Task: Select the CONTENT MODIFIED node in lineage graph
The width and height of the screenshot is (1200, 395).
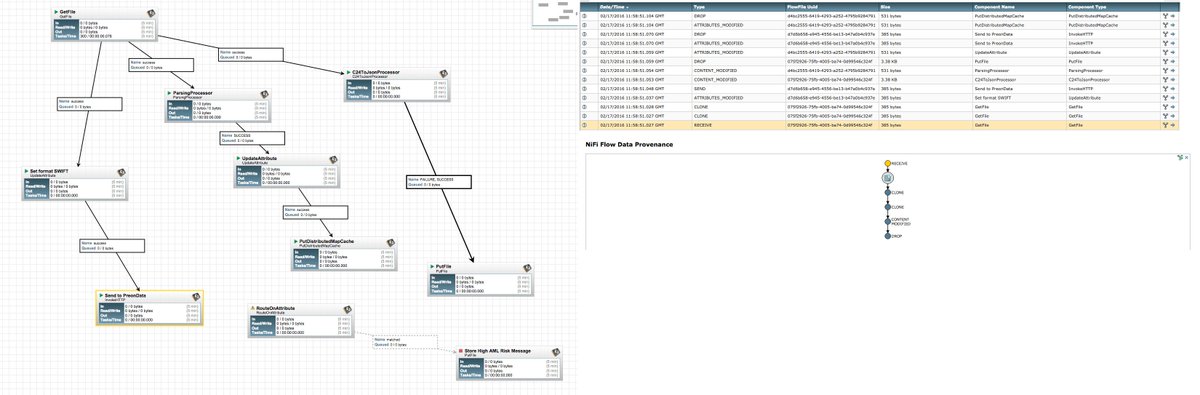Action: (887, 221)
